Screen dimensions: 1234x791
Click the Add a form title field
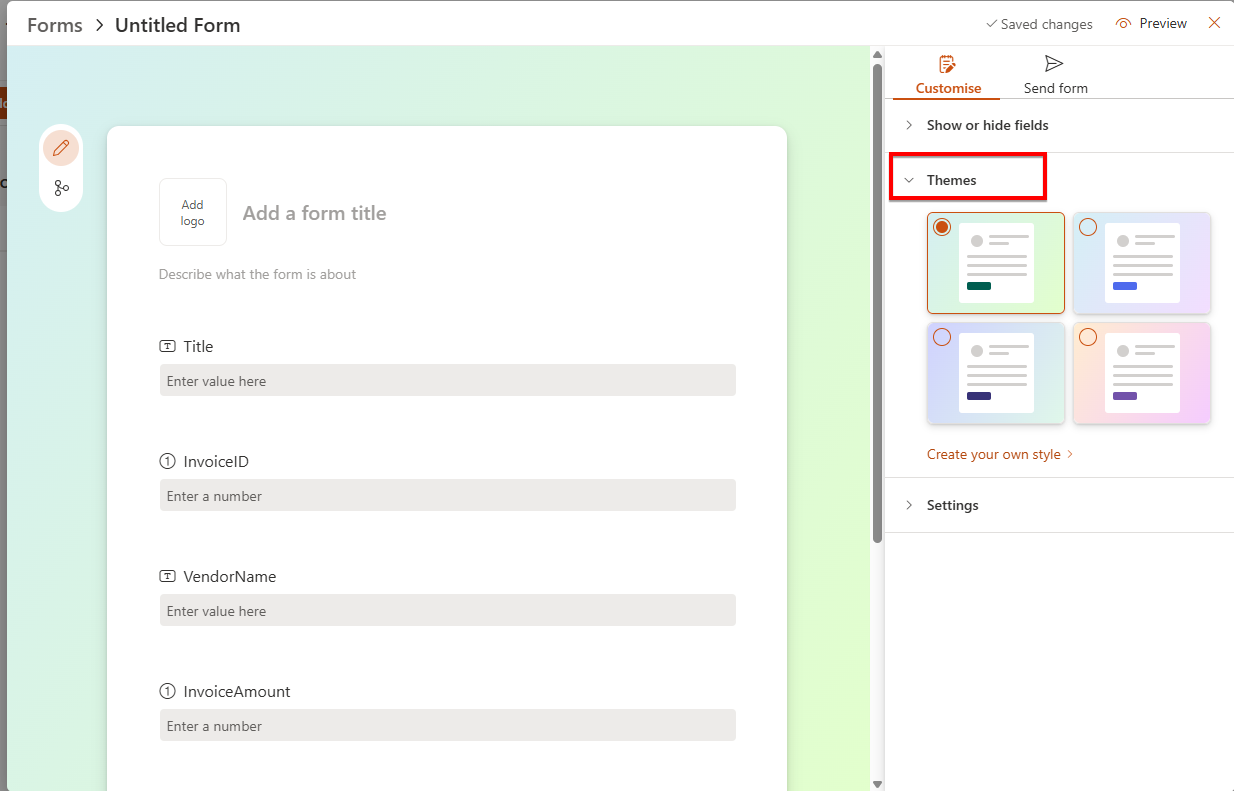click(x=314, y=213)
